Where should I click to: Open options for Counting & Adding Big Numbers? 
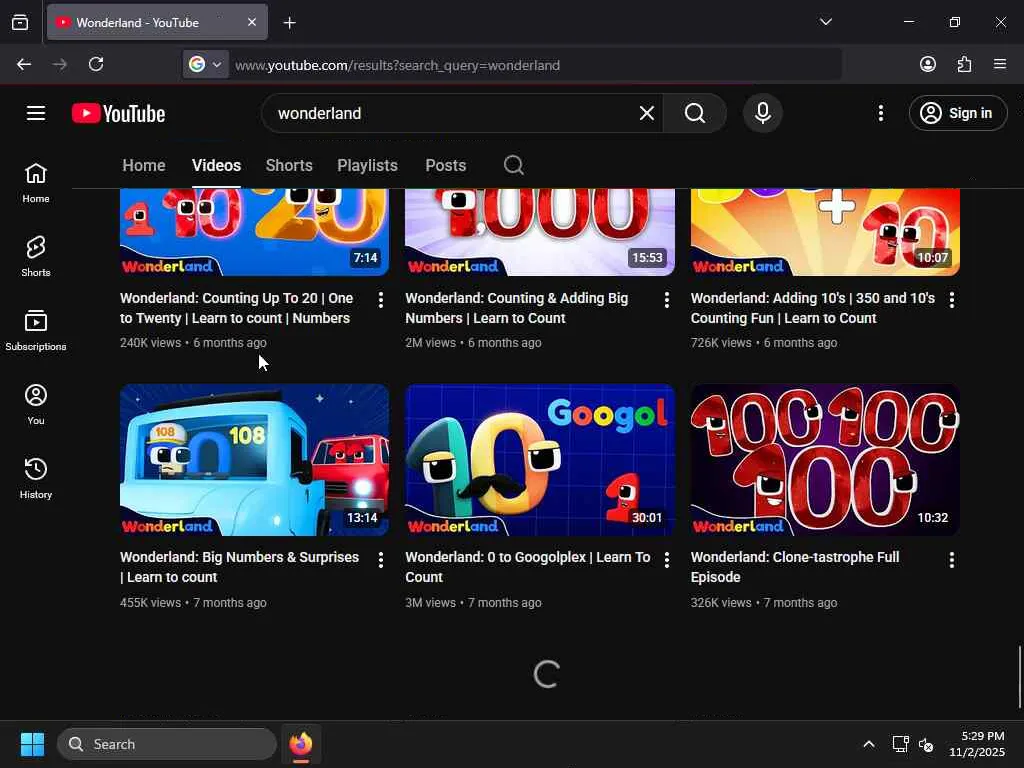point(666,300)
